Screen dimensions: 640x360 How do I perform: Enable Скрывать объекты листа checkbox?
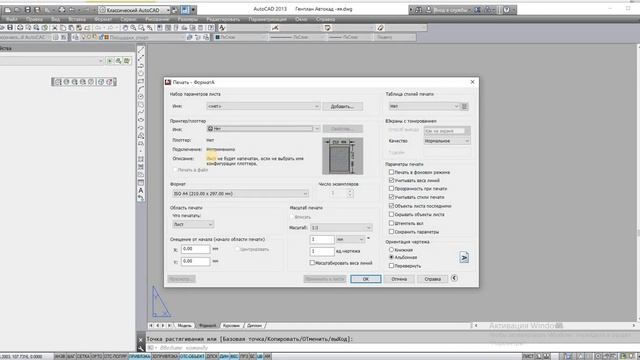[391, 214]
